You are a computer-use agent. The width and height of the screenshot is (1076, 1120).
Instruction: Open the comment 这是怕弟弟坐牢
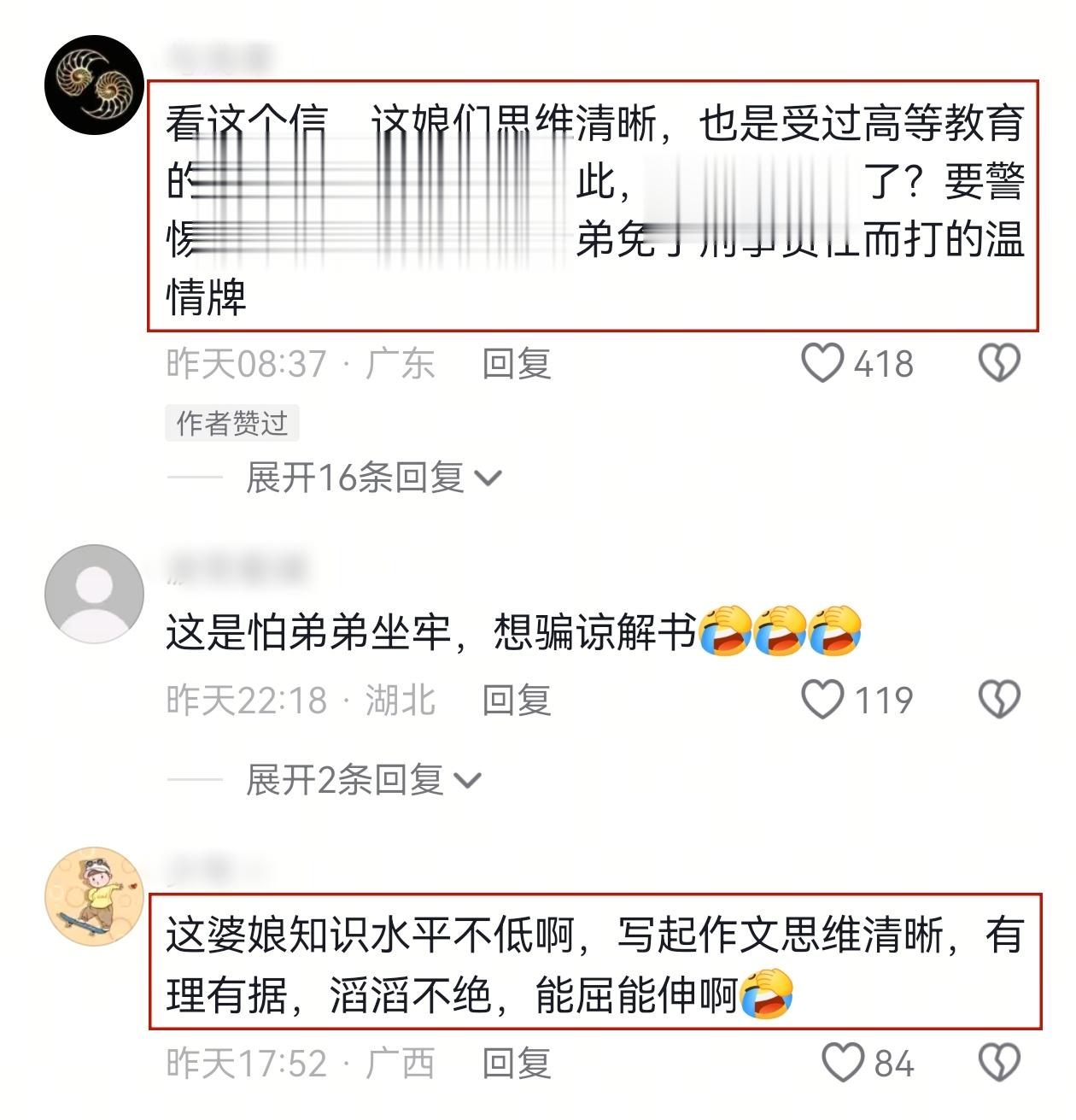click(x=513, y=632)
